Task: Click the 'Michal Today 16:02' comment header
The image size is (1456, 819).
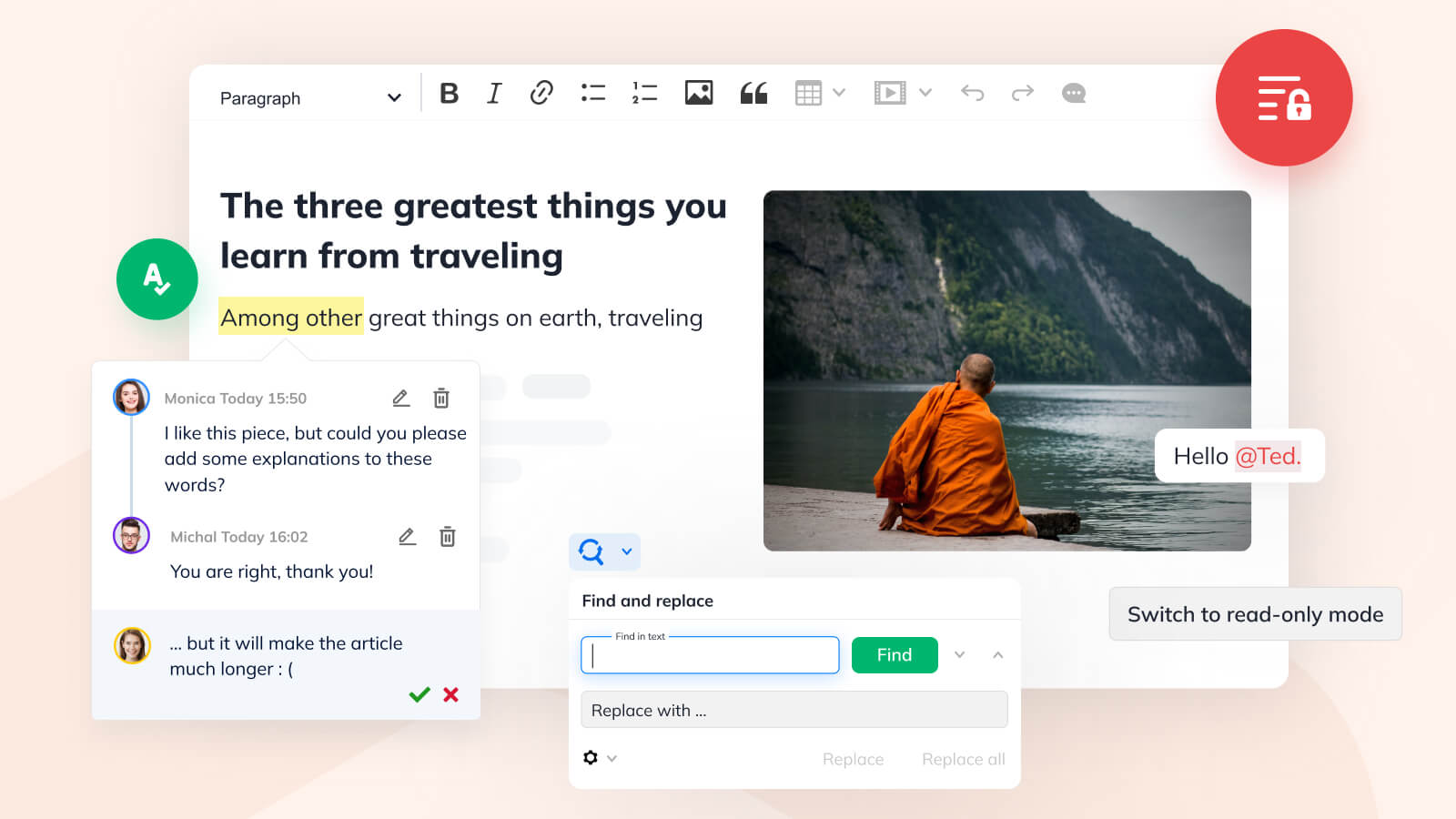Action: 239,537
